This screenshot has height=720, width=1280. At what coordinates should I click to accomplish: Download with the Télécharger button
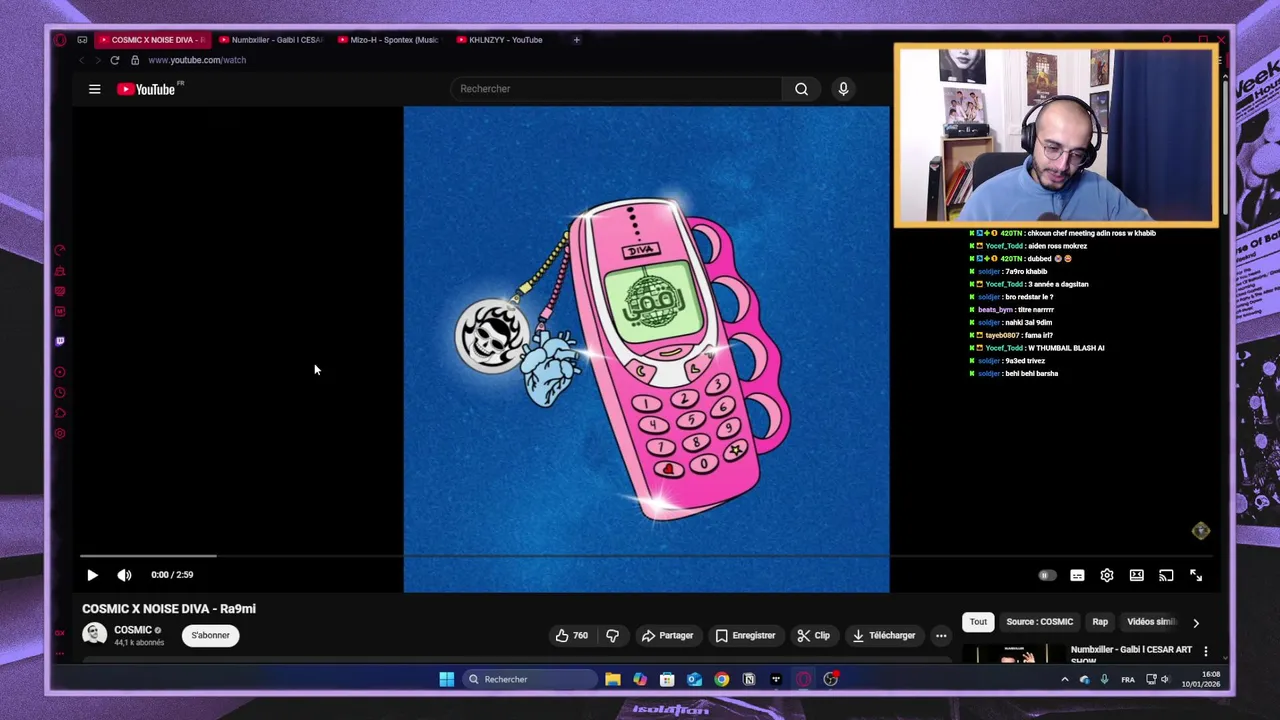pyautogui.click(x=884, y=635)
